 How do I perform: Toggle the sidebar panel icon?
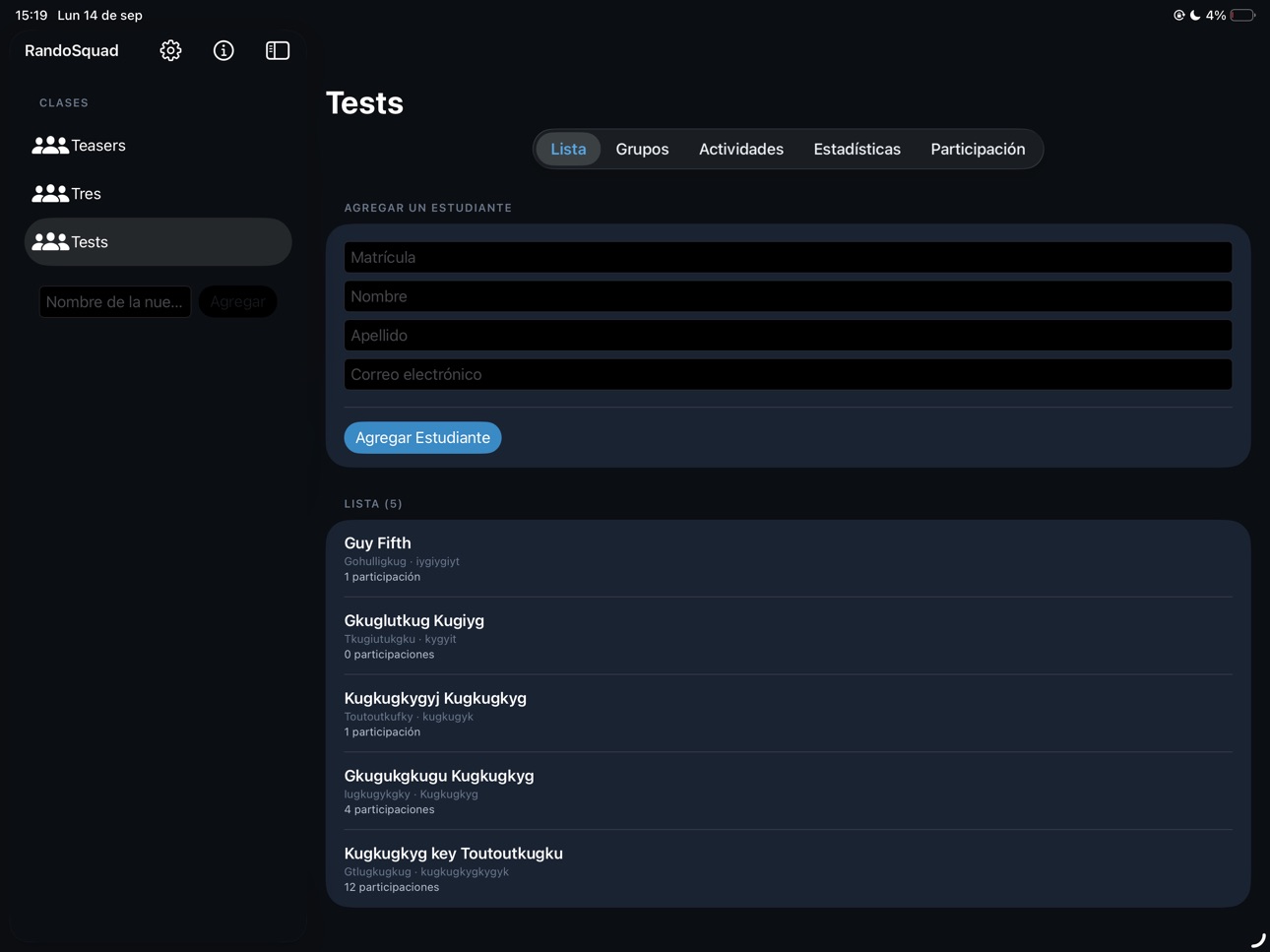tap(278, 50)
